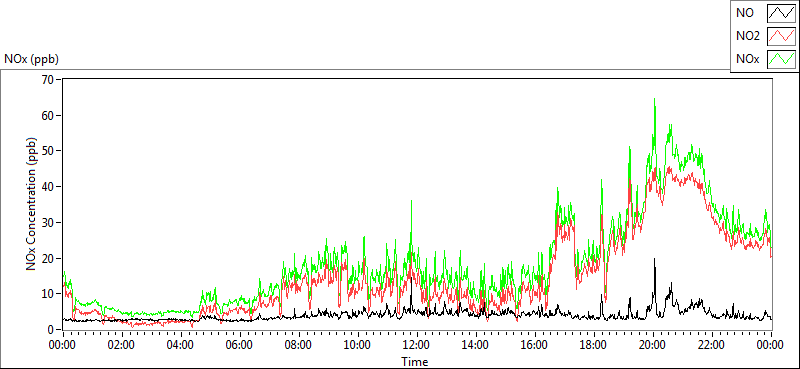
Task: Click the 02:00 time axis label
Action: coord(122,345)
